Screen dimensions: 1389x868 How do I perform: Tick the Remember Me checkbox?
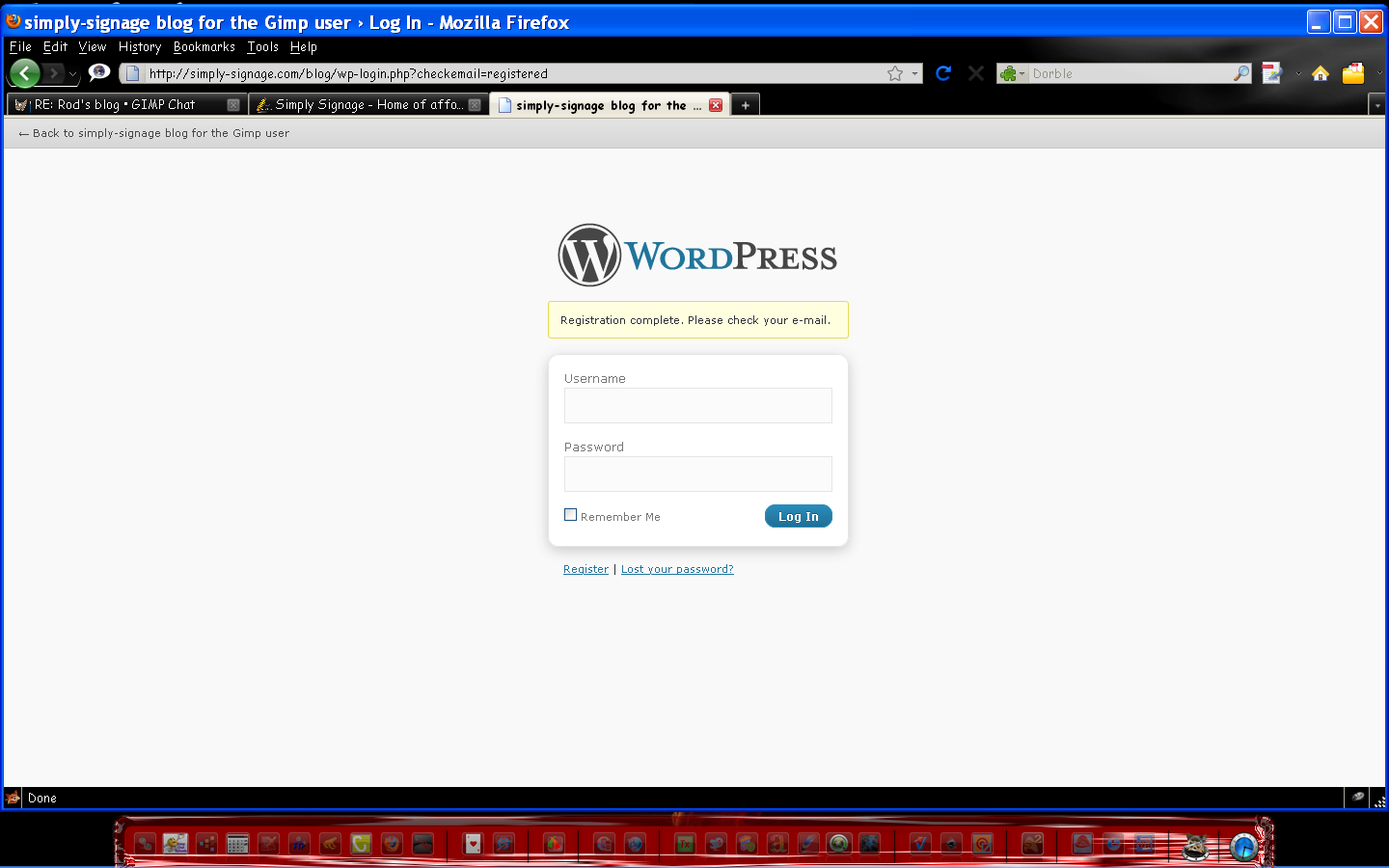click(x=571, y=515)
